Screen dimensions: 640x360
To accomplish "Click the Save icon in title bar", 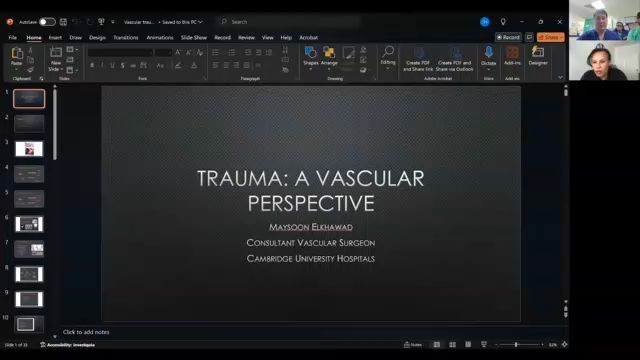I will pos(63,22).
